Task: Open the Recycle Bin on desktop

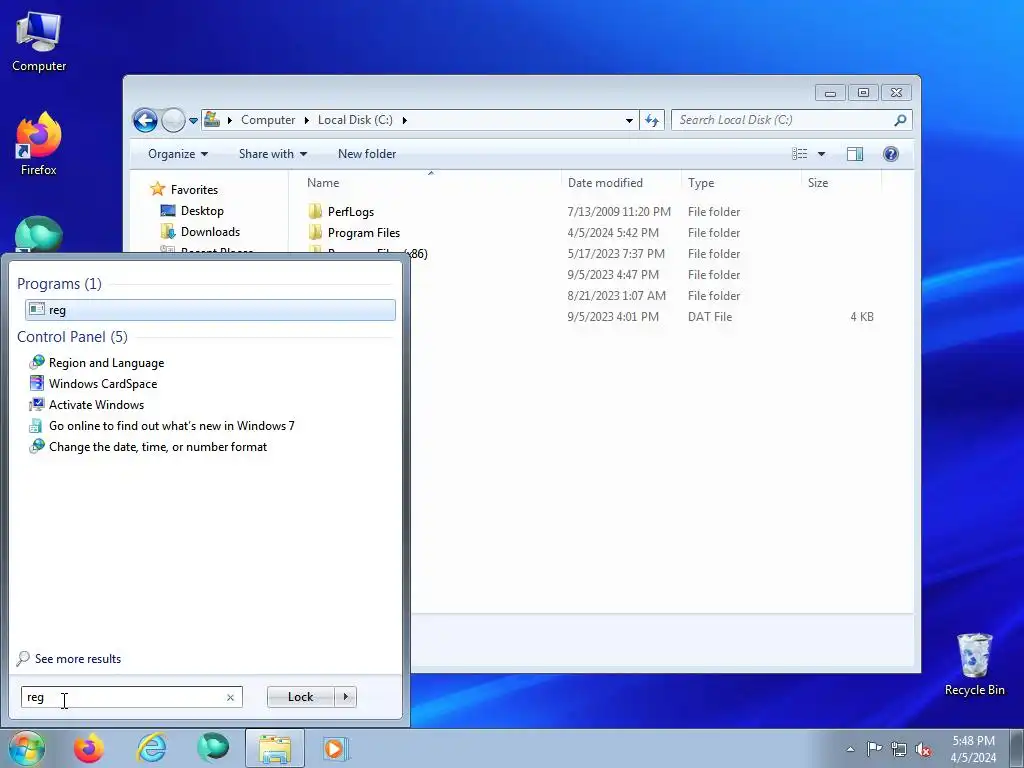Action: tap(974, 664)
